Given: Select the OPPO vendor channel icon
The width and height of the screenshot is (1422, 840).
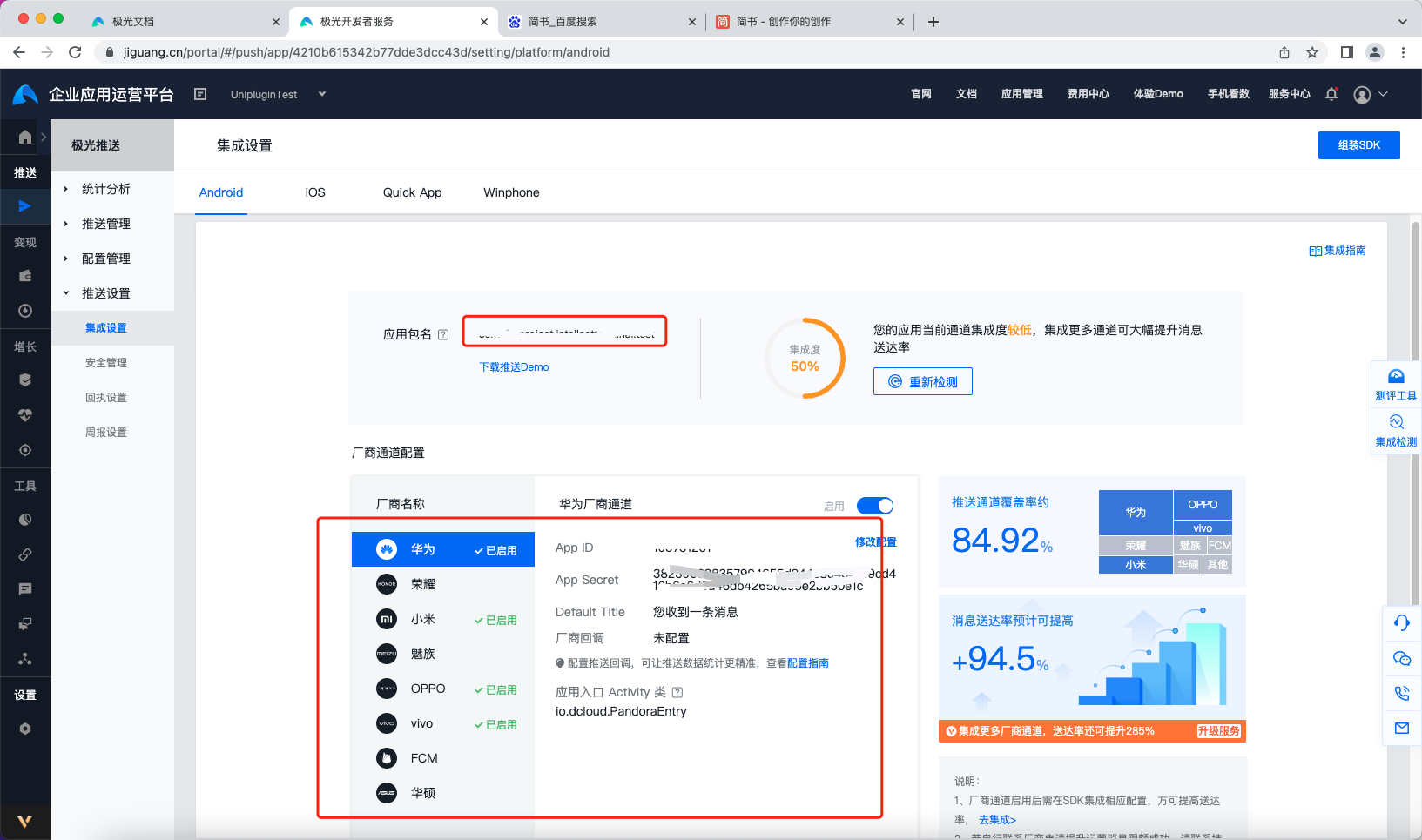Looking at the screenshot, I should 386,689.
